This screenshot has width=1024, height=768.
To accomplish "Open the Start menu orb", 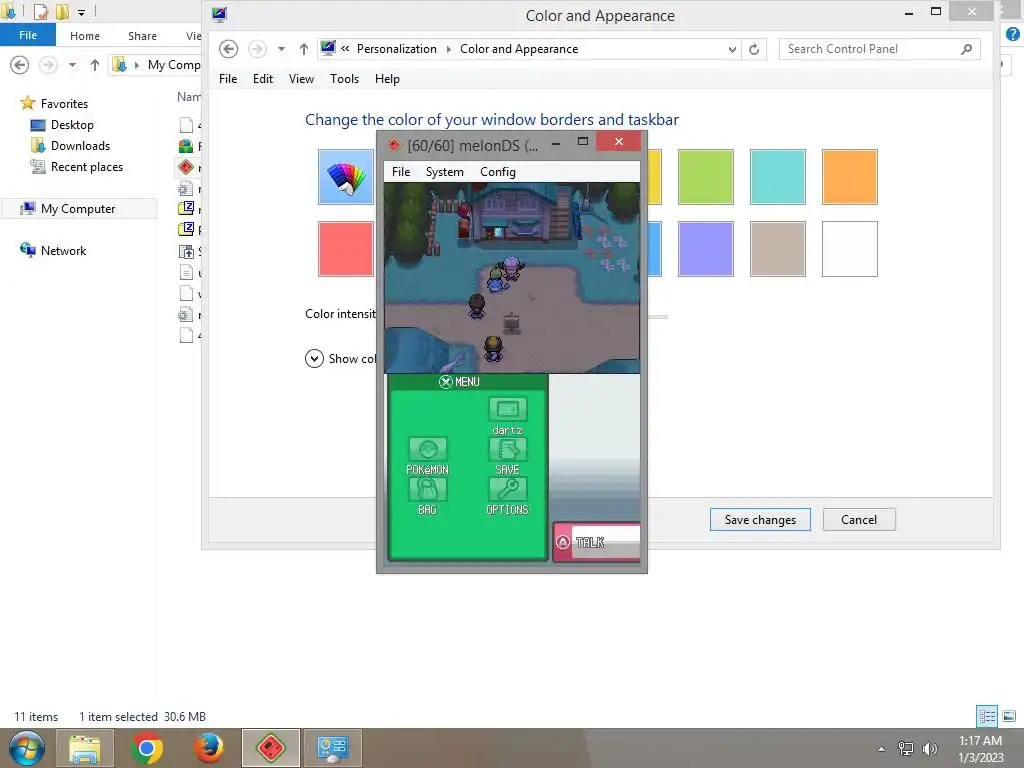I will coord(26,748).
